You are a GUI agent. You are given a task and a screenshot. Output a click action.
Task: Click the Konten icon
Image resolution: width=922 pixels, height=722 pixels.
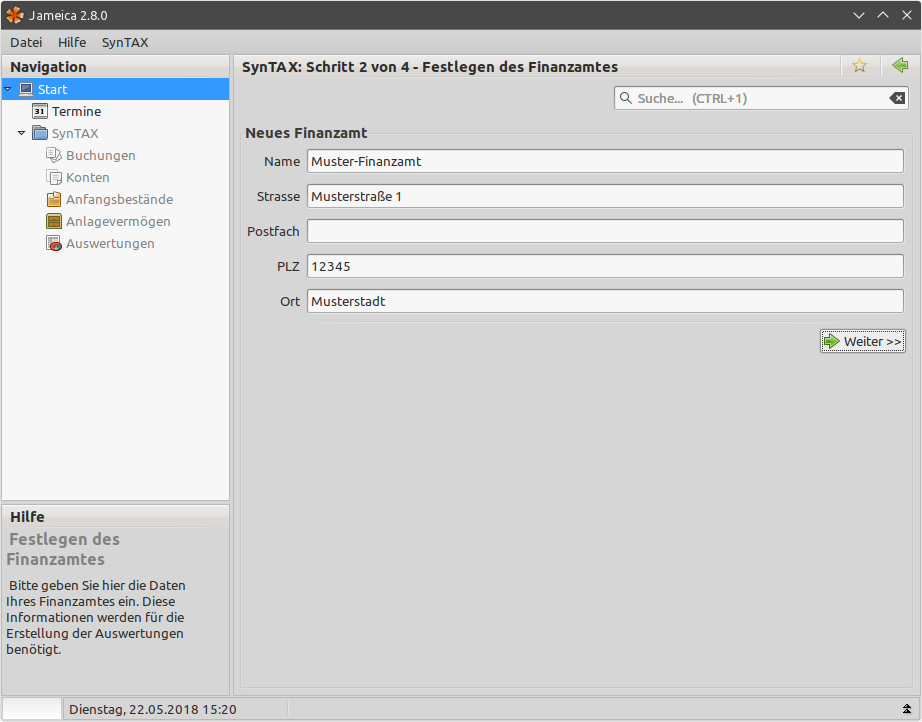click(54, 177)
